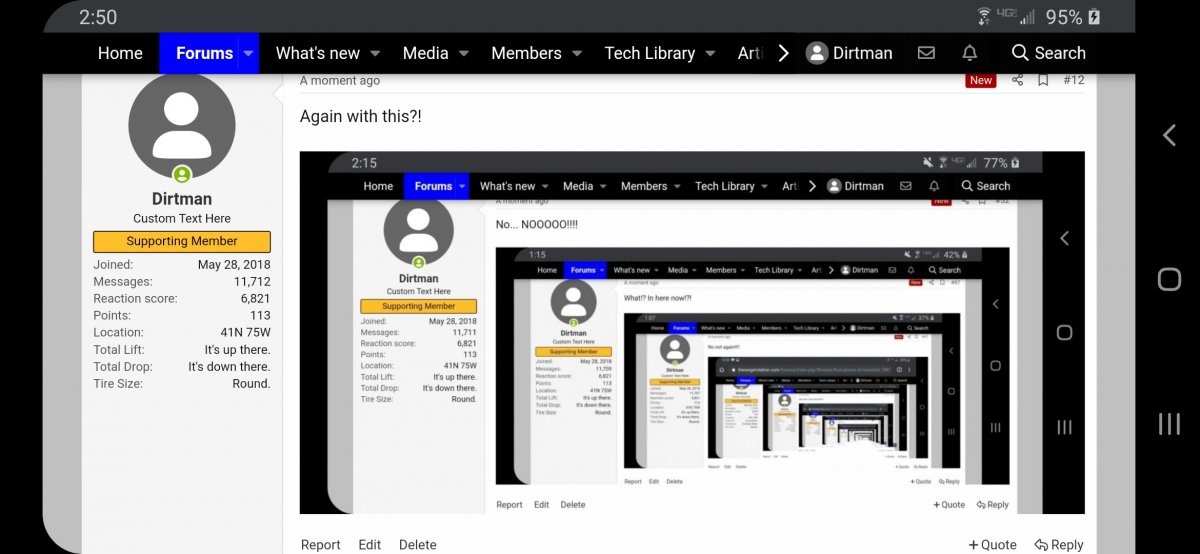Bookmark this post with bookmark icon
Image resolution: width=1200 pixels, height=554 pixels.
[x=1043, y=80]
